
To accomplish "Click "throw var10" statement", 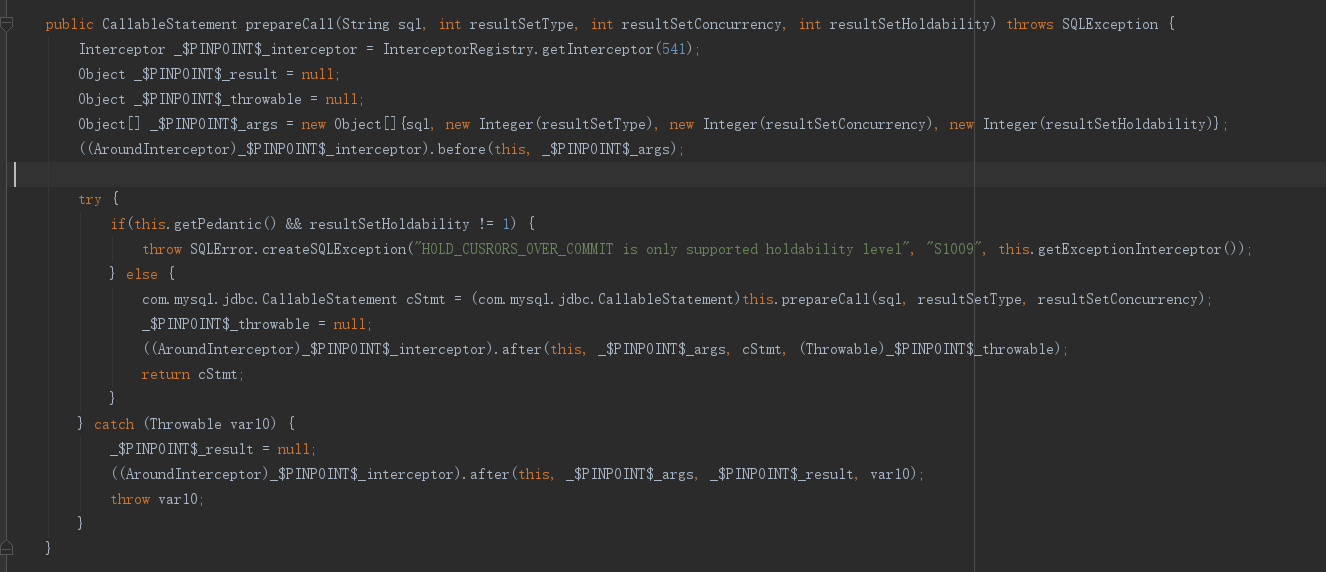I will (x=155, y=499).
